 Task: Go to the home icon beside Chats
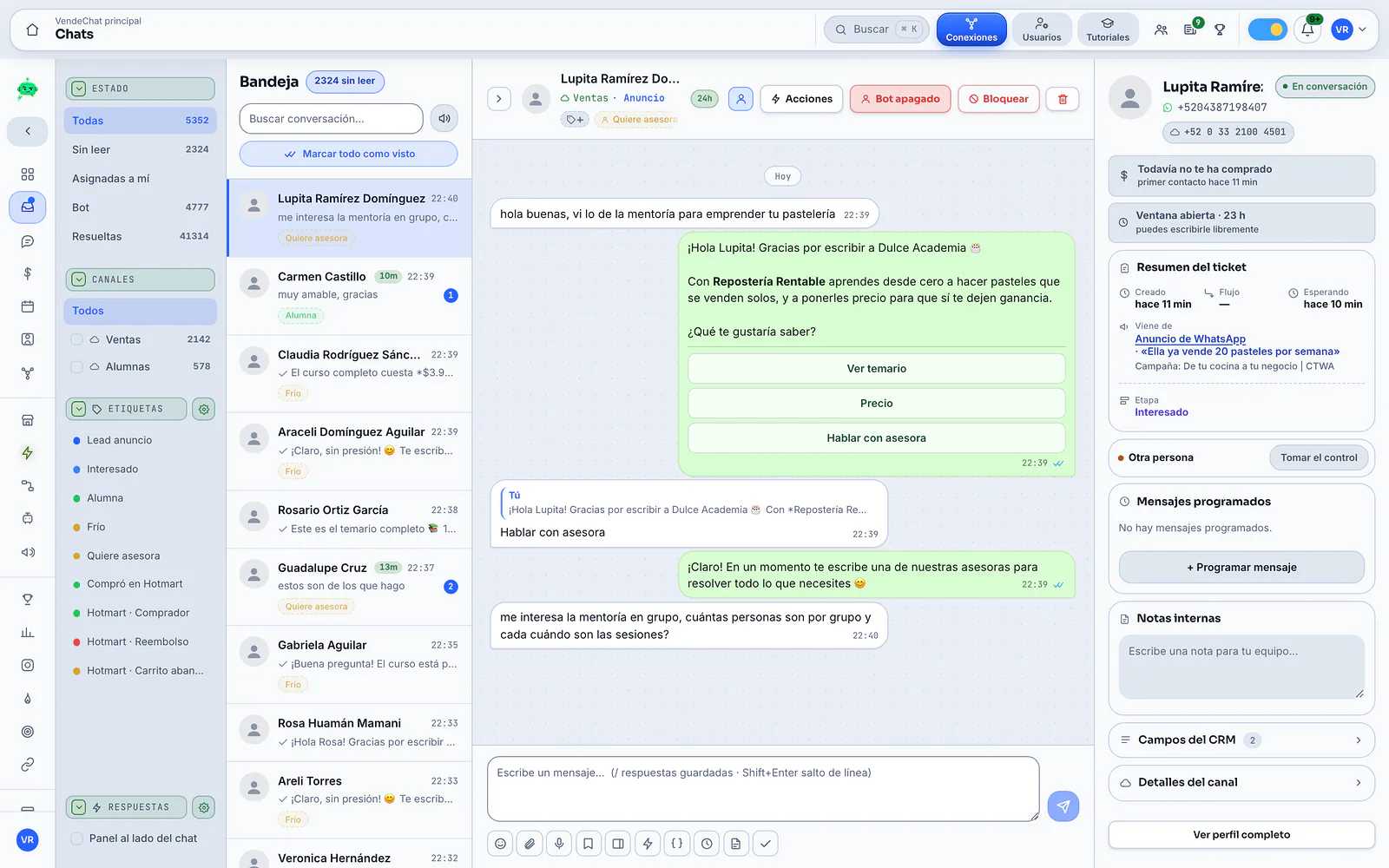tap(32, 30)
